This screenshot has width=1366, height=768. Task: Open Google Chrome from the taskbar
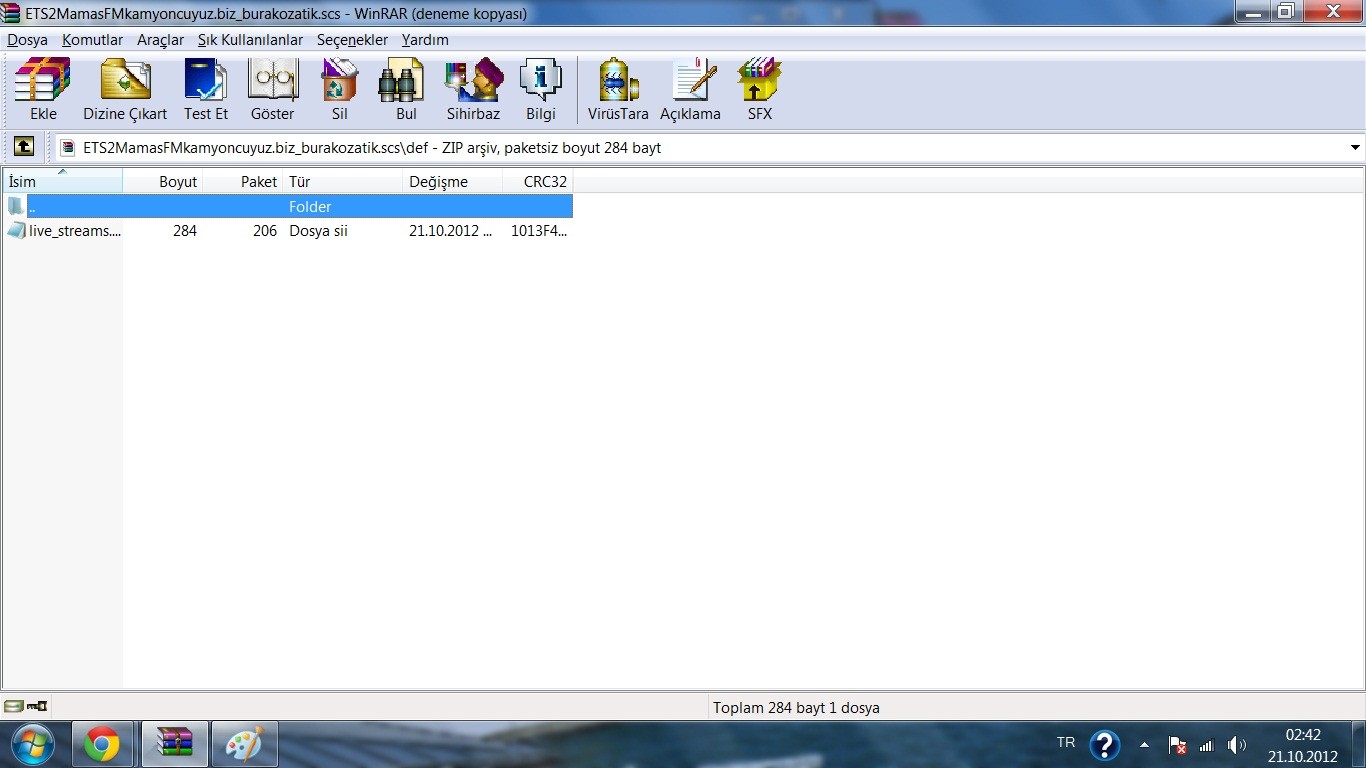pos(102,744)
